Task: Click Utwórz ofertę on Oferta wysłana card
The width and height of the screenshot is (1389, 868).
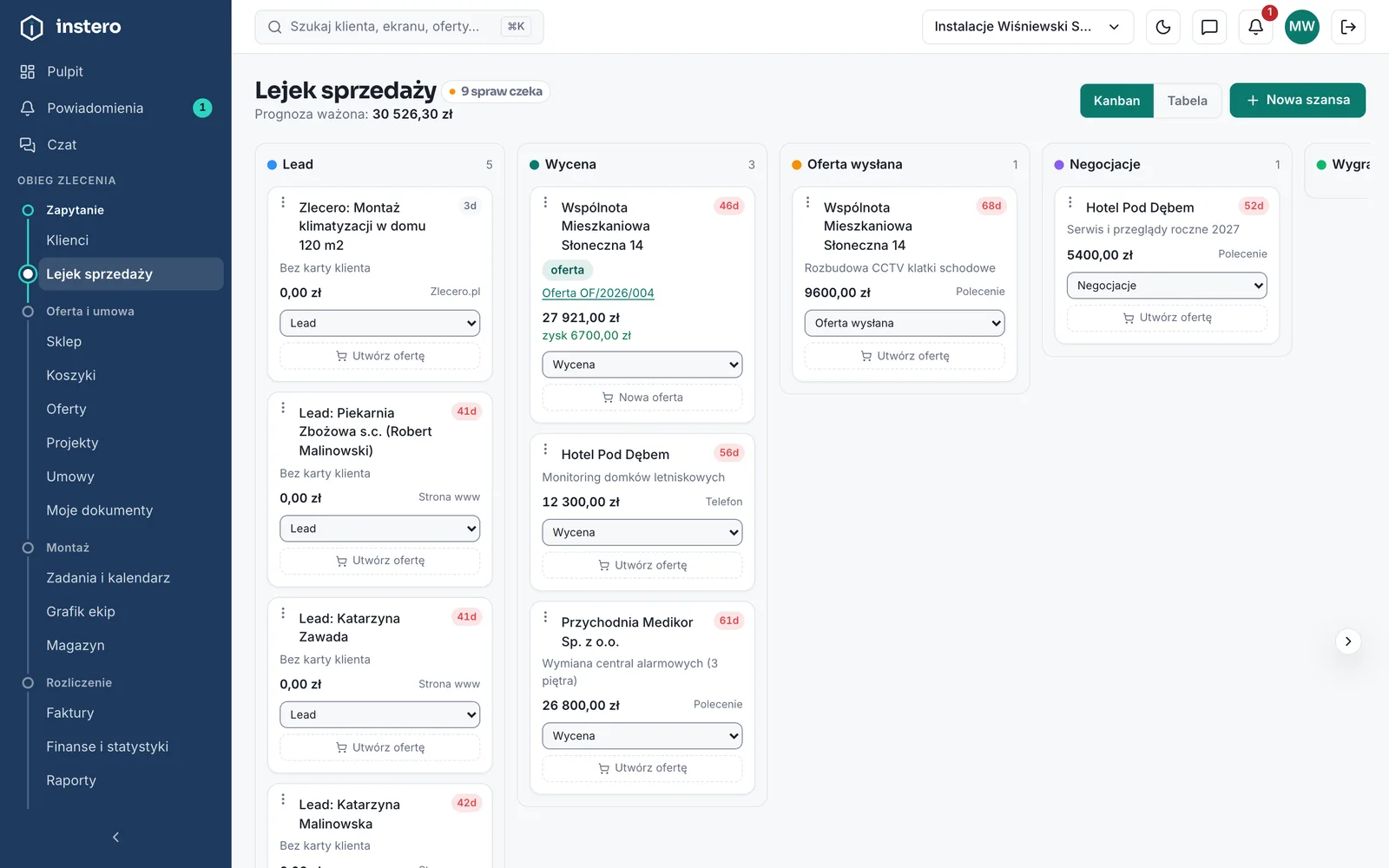Action: (905, 356)
